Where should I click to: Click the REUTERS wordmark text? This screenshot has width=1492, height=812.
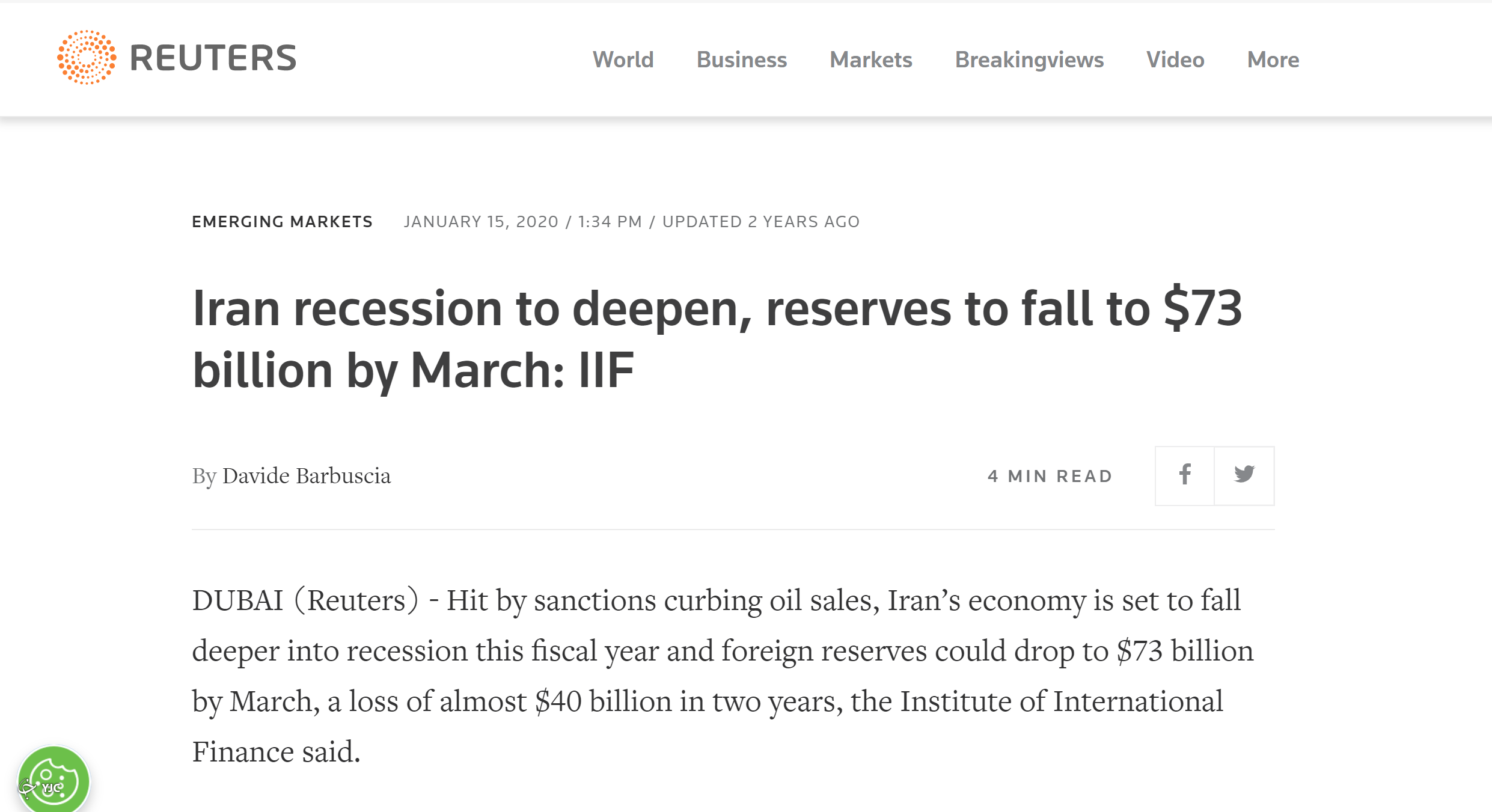click(x=213, y=58)
